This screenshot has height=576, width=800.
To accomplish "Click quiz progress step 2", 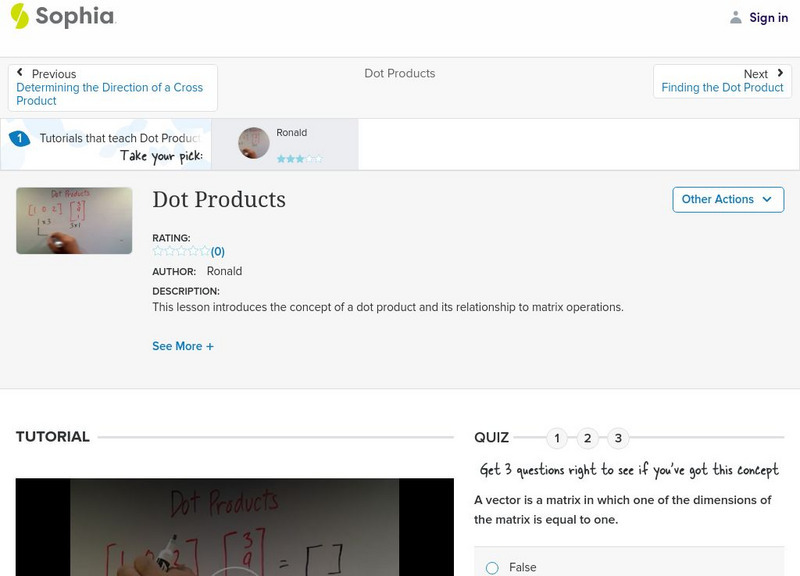I will coord(588,437).
